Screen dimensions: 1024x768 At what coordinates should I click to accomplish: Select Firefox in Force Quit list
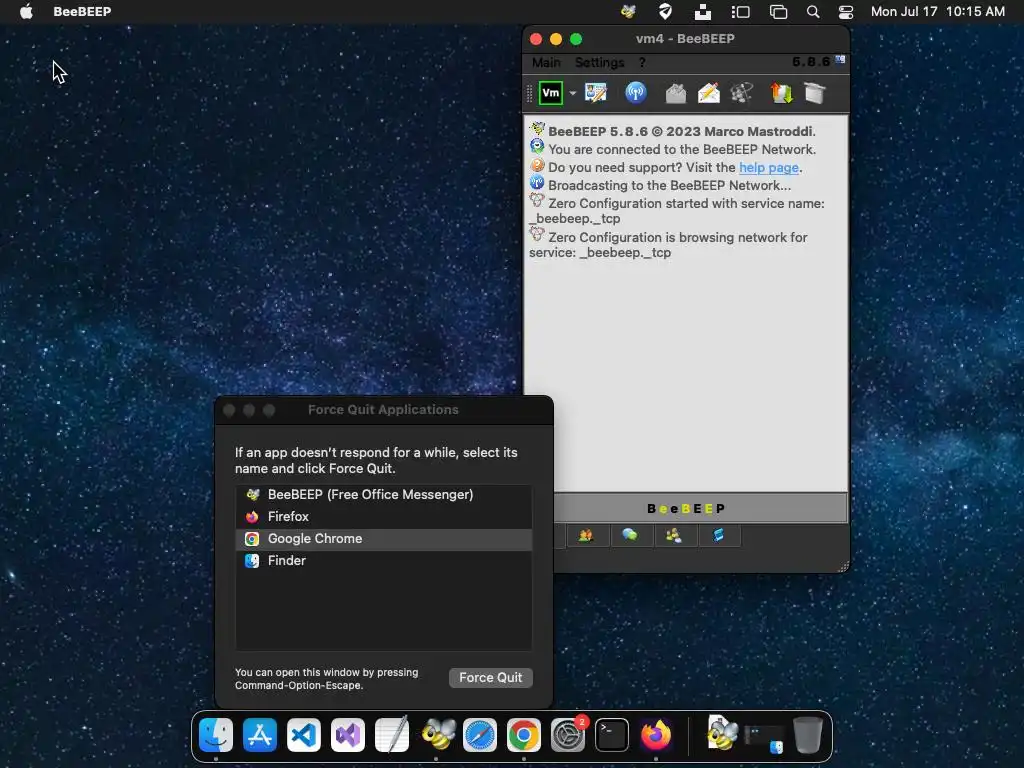[x=383, y=517]
